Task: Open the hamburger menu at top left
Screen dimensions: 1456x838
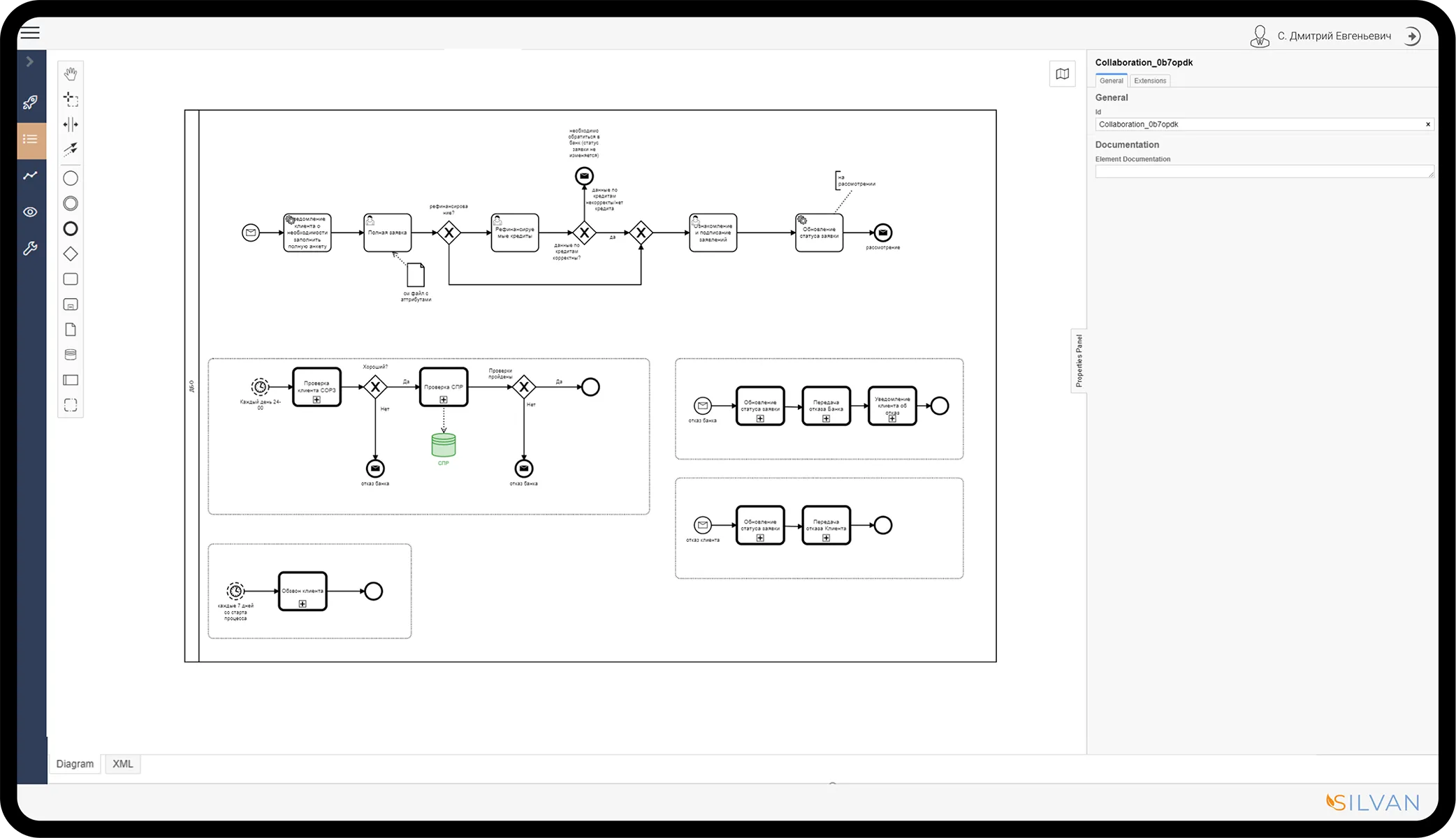Action: (x=30, y=33)
